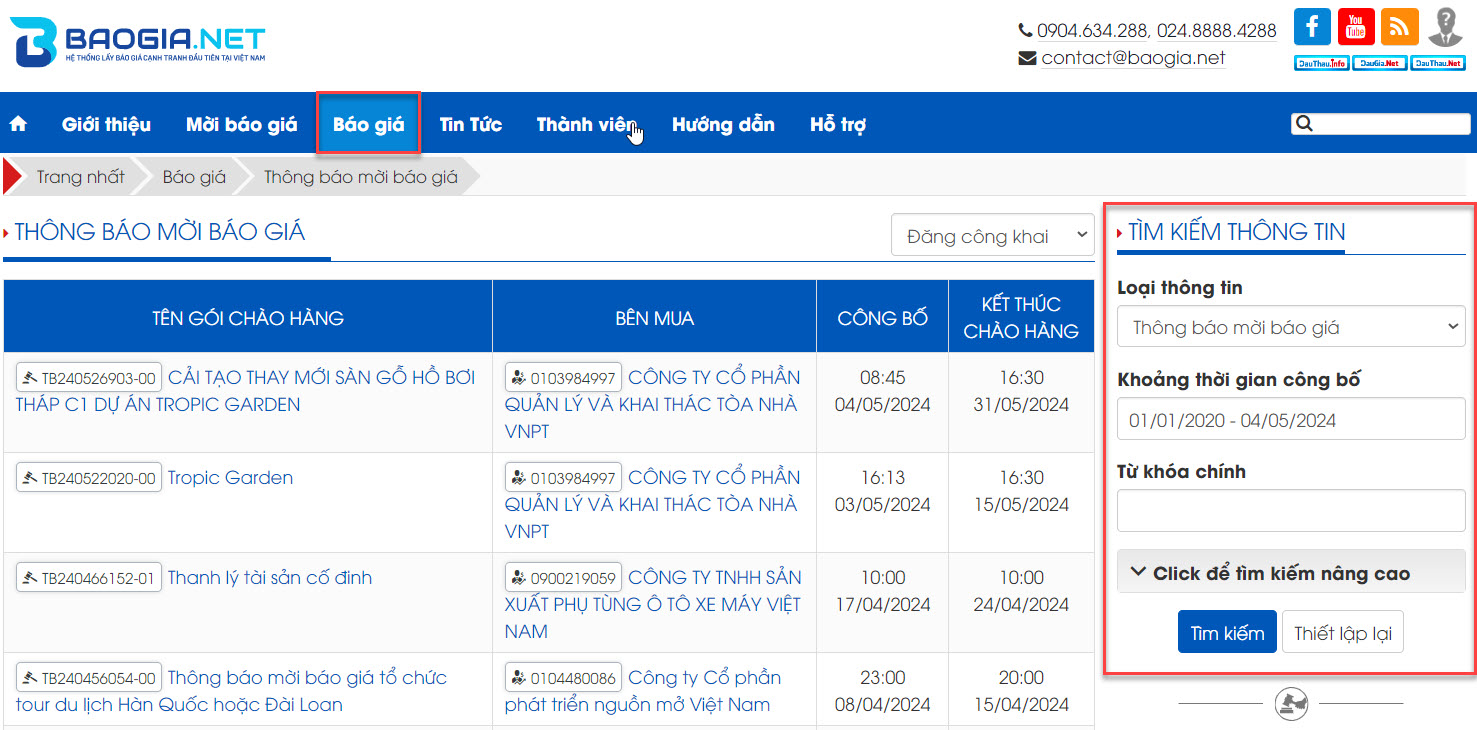The image size is (1477, 730).
Task: Click notice code badge TB240526903-00
Action: coord(89,378)
